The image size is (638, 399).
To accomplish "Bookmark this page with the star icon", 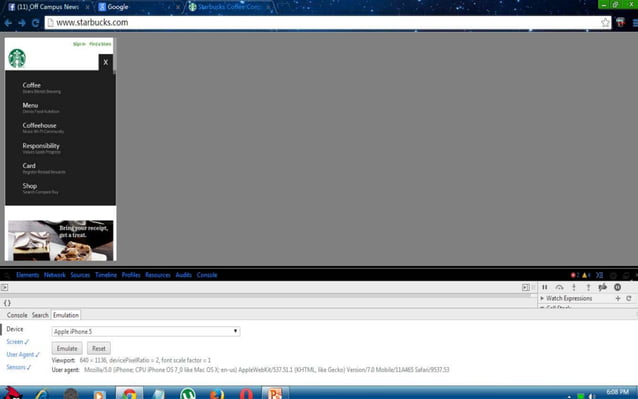I will (605, 23).
